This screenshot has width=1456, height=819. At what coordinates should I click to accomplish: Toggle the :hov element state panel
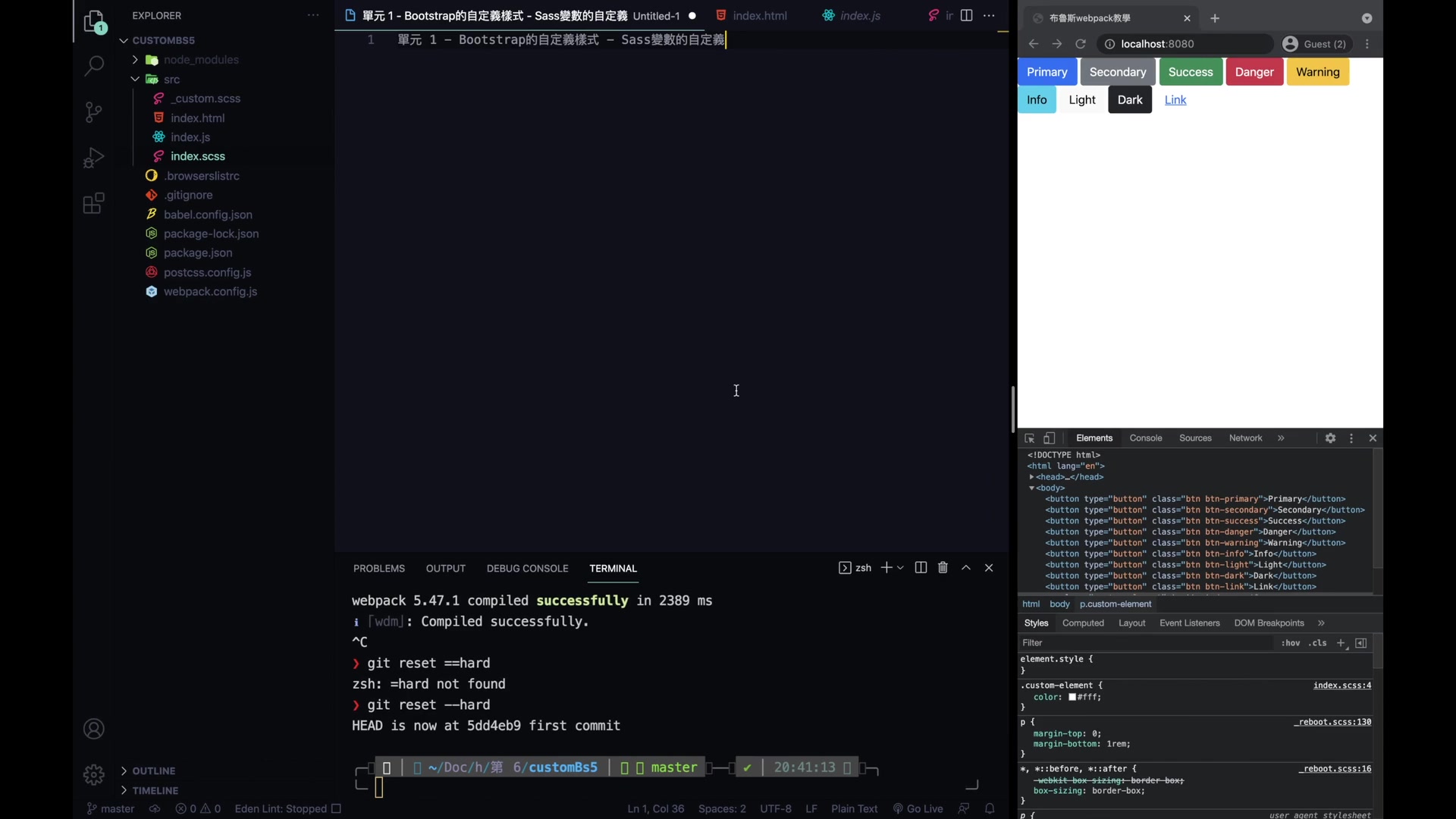coord(1291,643)
